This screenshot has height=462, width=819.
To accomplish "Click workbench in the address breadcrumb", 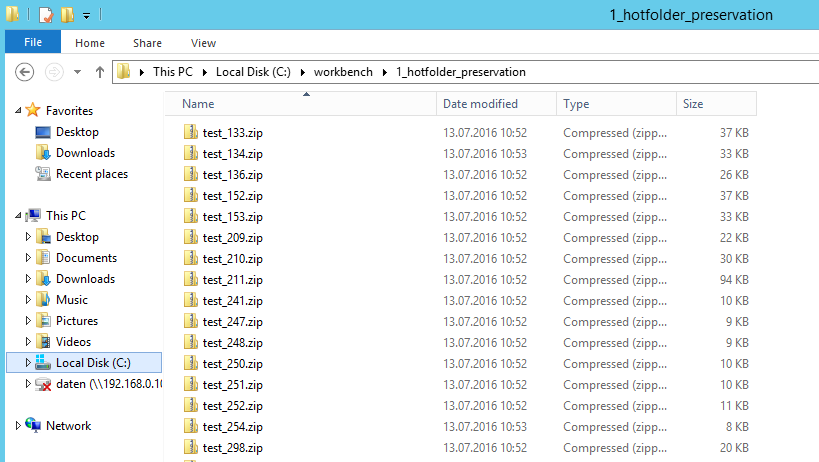I will 342,72.
